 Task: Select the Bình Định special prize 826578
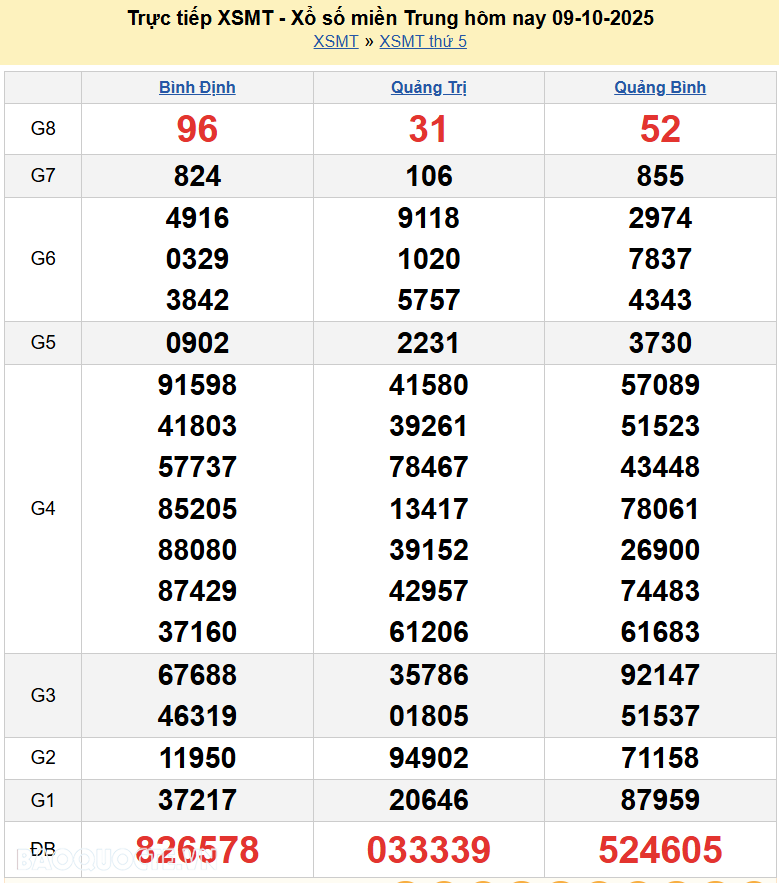click(197, 850)
